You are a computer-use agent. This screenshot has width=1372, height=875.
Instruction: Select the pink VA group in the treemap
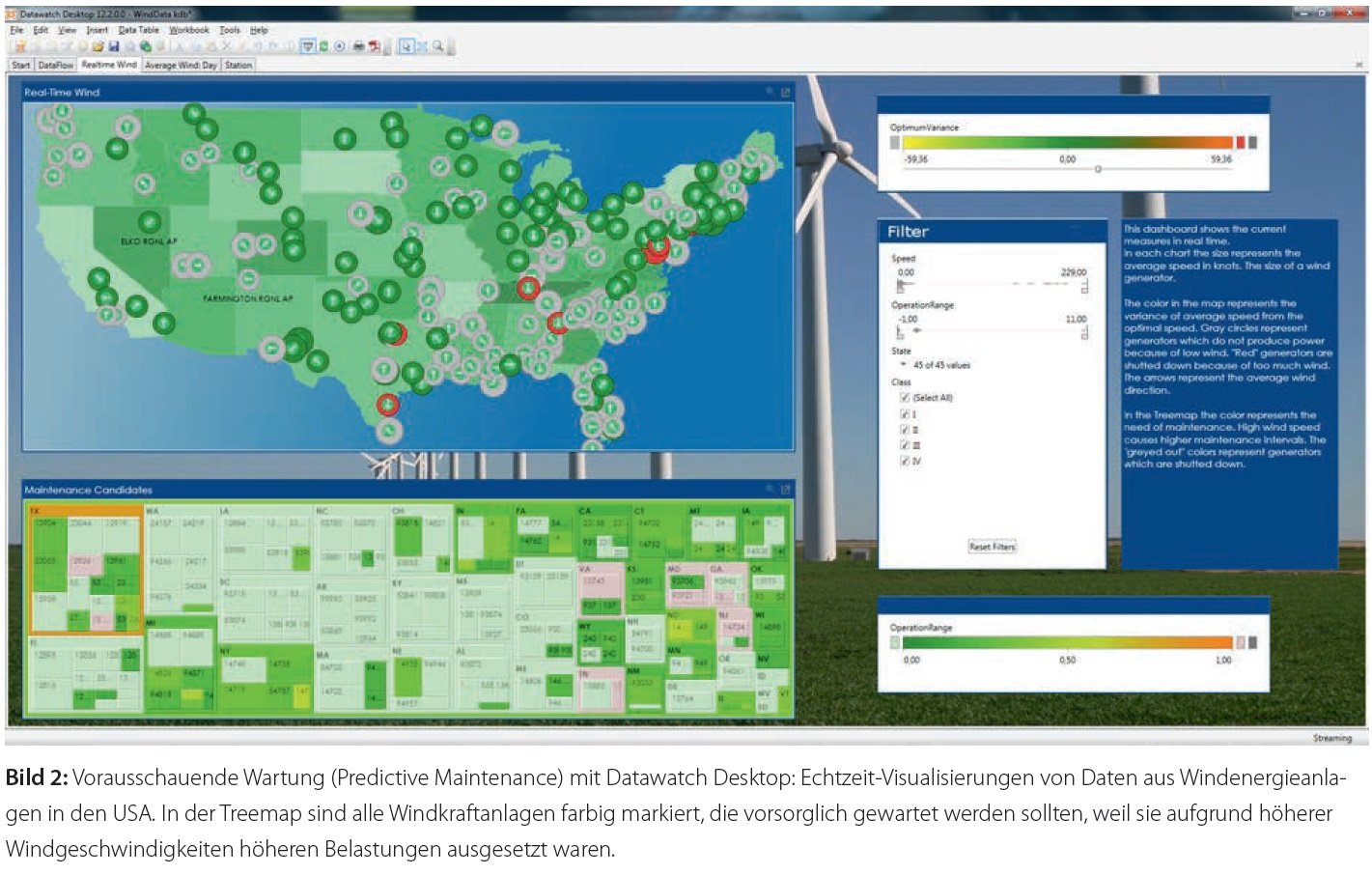click(x=602, y=588)
